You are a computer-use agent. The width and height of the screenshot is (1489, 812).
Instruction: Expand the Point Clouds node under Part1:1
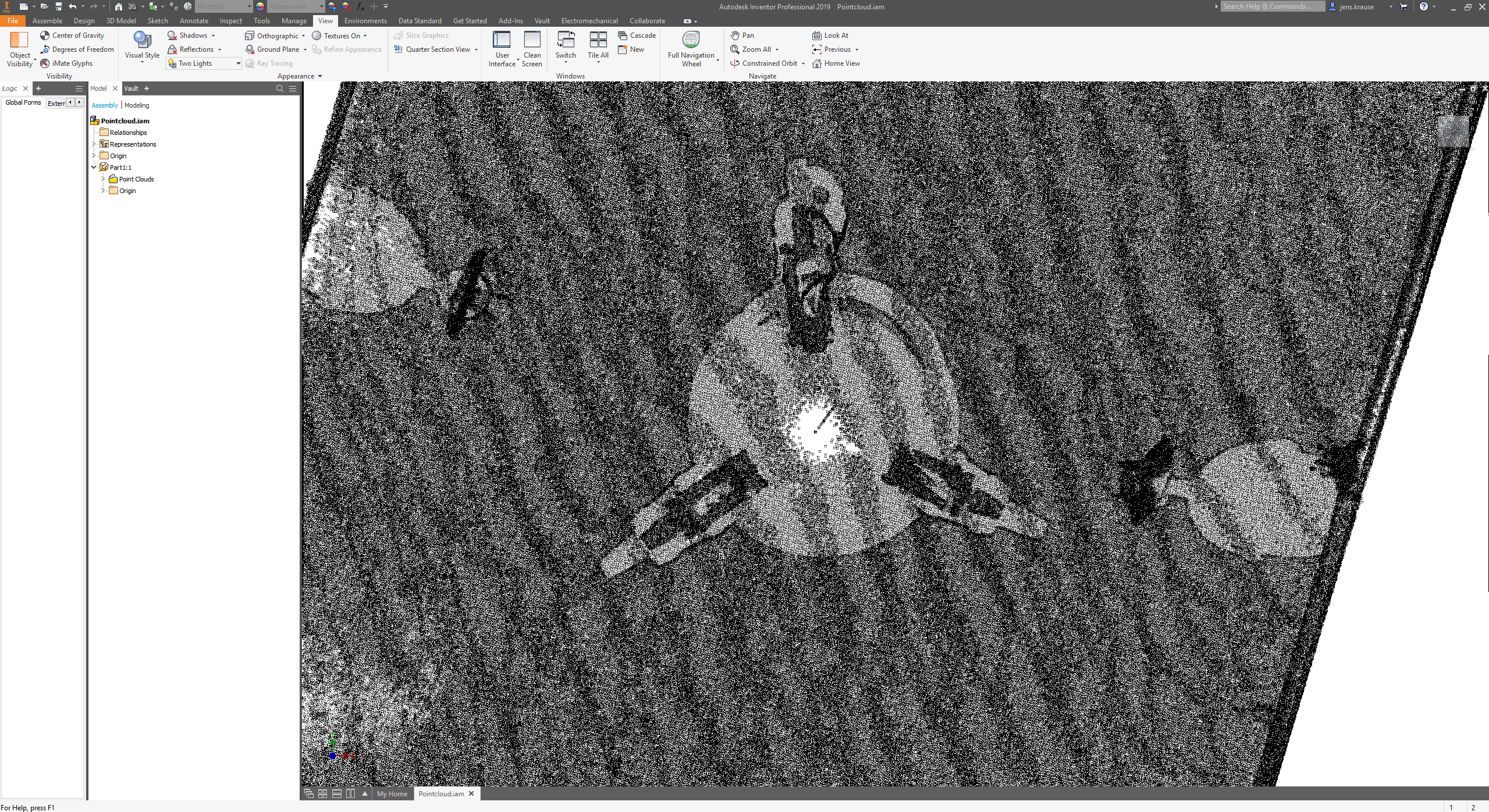[x=104, y=179]
